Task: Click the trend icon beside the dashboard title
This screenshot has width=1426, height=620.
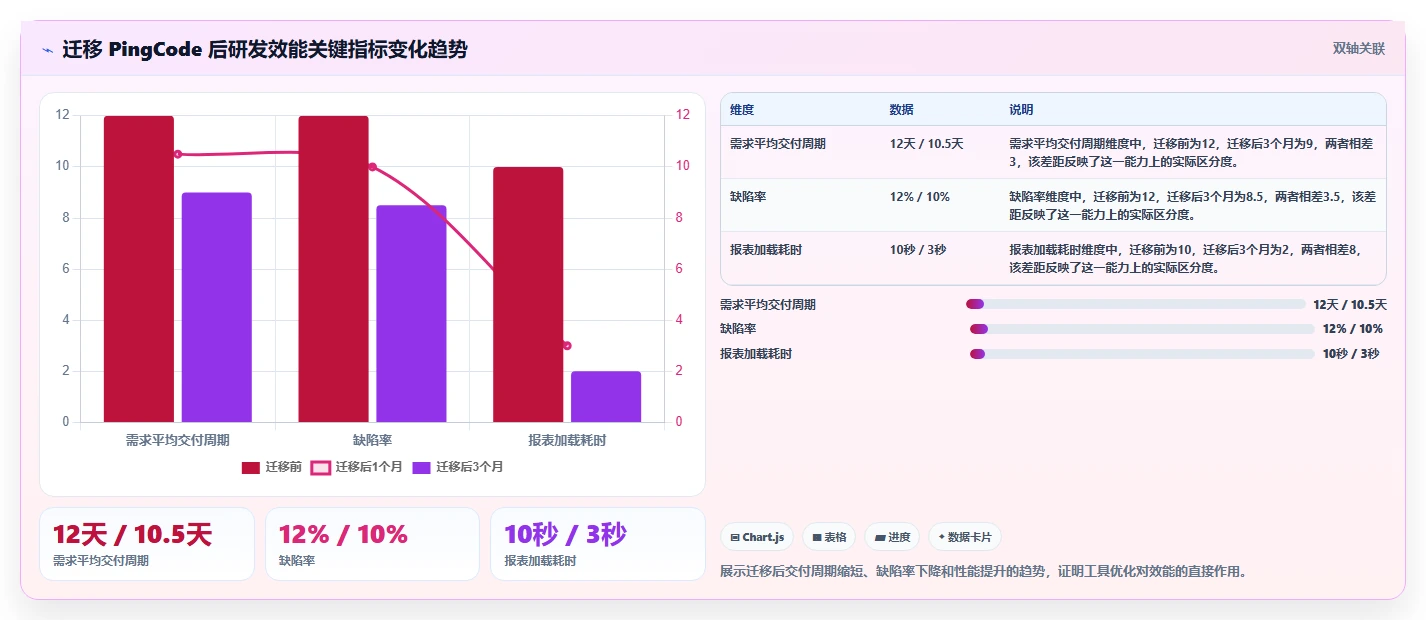Action: 47,50
